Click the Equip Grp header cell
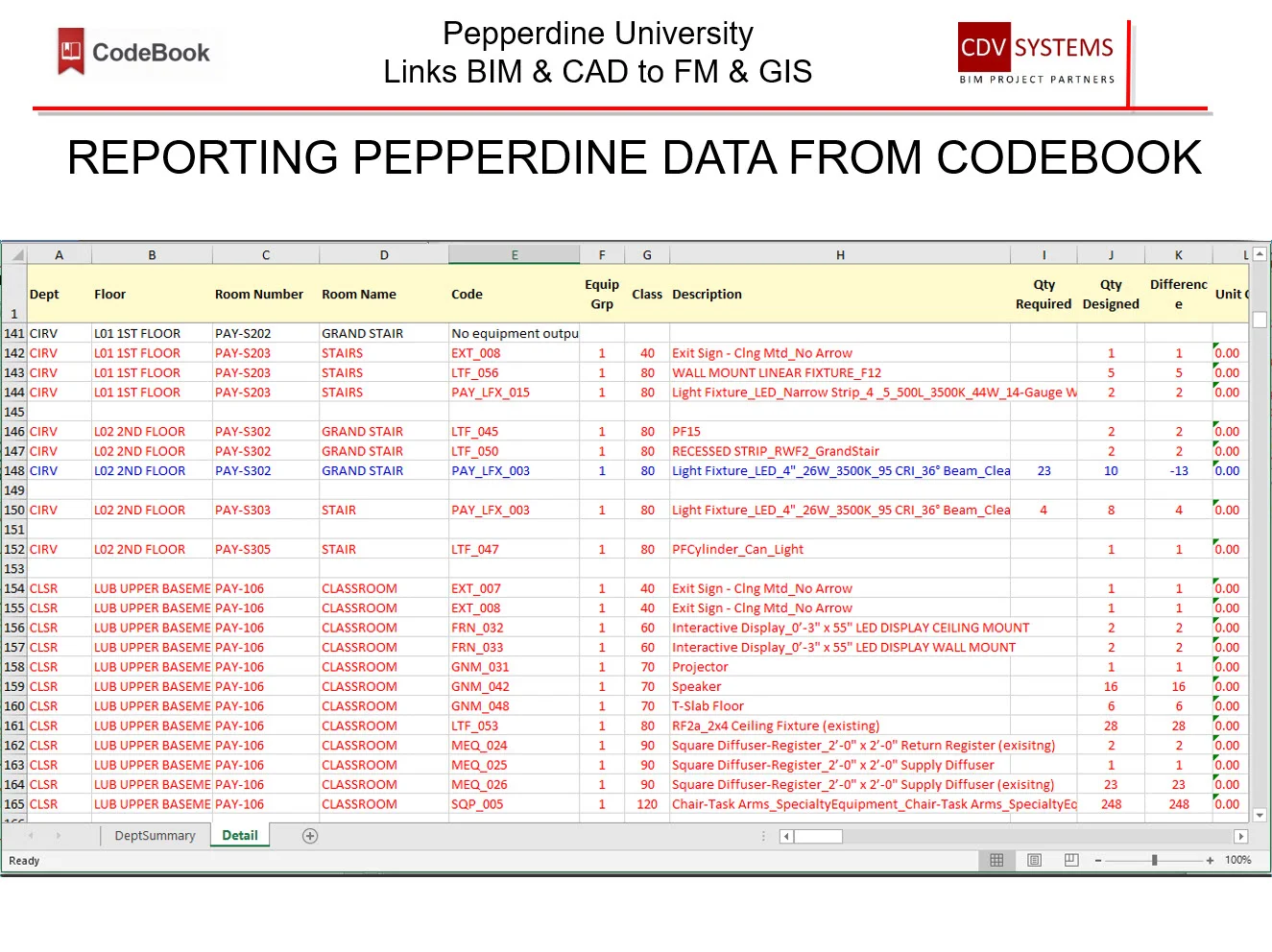Image resolution: width=1272 pixels, height=952 pixels. [x=602, y=295]
